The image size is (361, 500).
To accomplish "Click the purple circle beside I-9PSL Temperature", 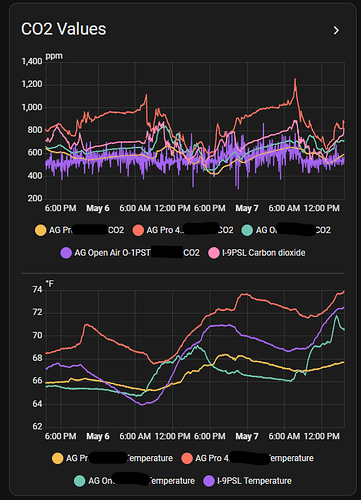I will click(209, 481).
